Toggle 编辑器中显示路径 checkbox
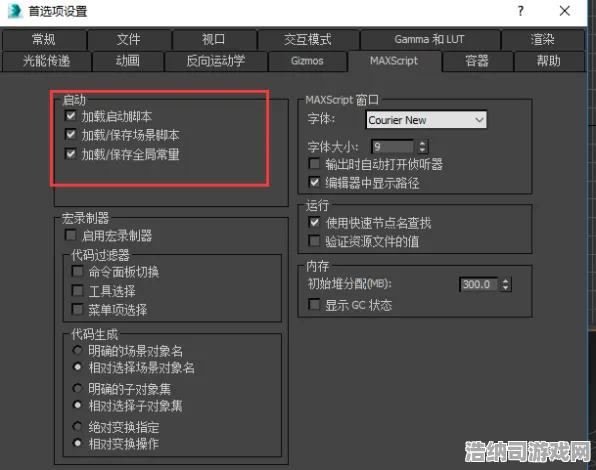Viewport: 596px width, 470px height. click(314, 182)
